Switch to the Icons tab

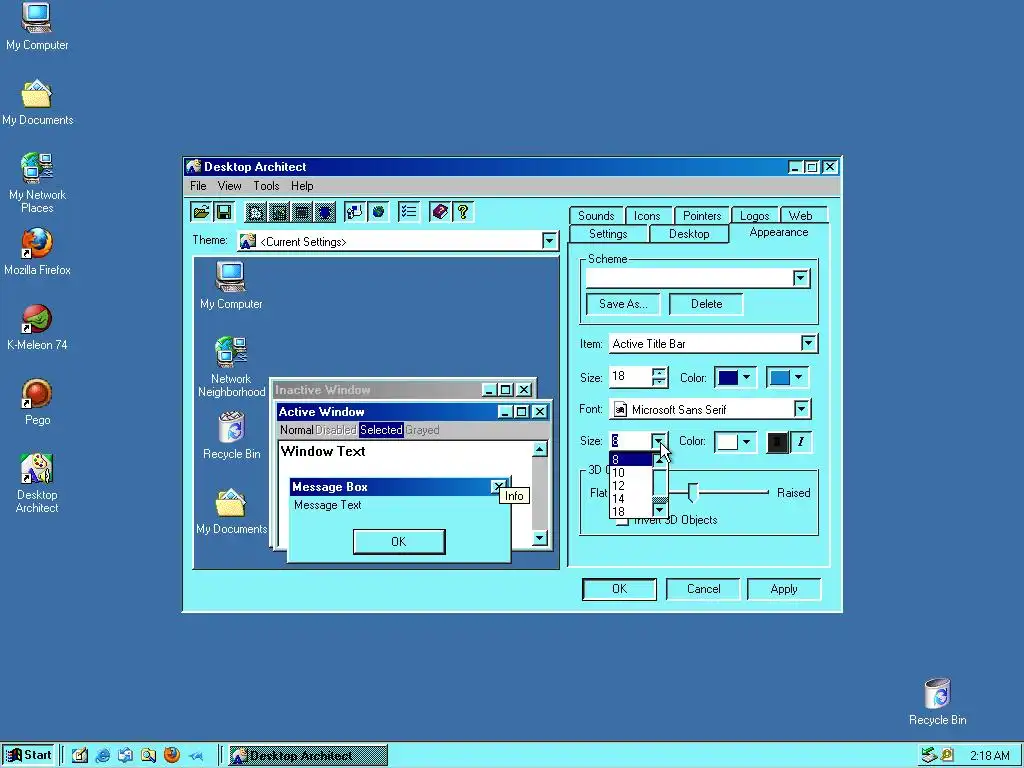tap(647, 216)
